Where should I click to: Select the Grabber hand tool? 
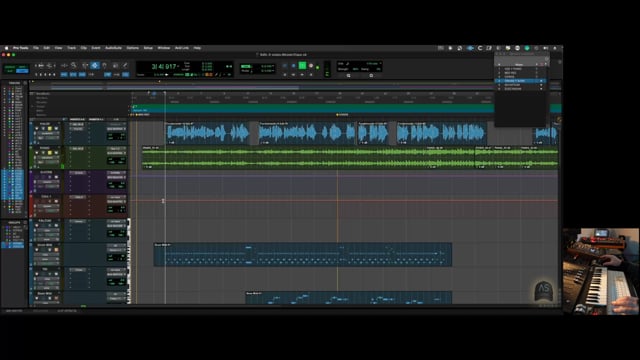coord(104,65)
